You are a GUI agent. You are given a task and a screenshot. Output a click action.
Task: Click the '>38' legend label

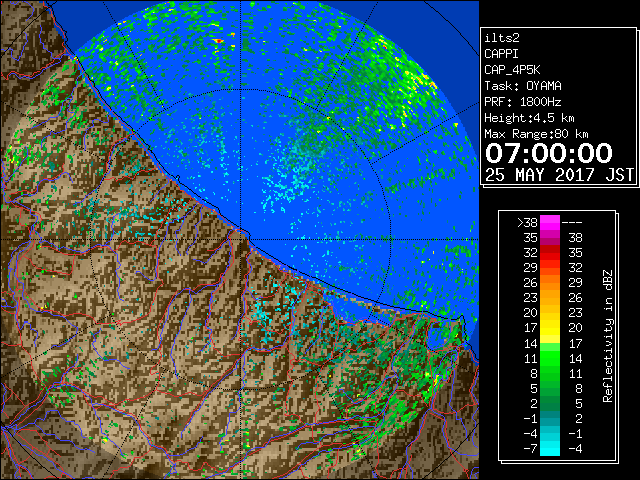pyautogui.click(x=527, y=223)
